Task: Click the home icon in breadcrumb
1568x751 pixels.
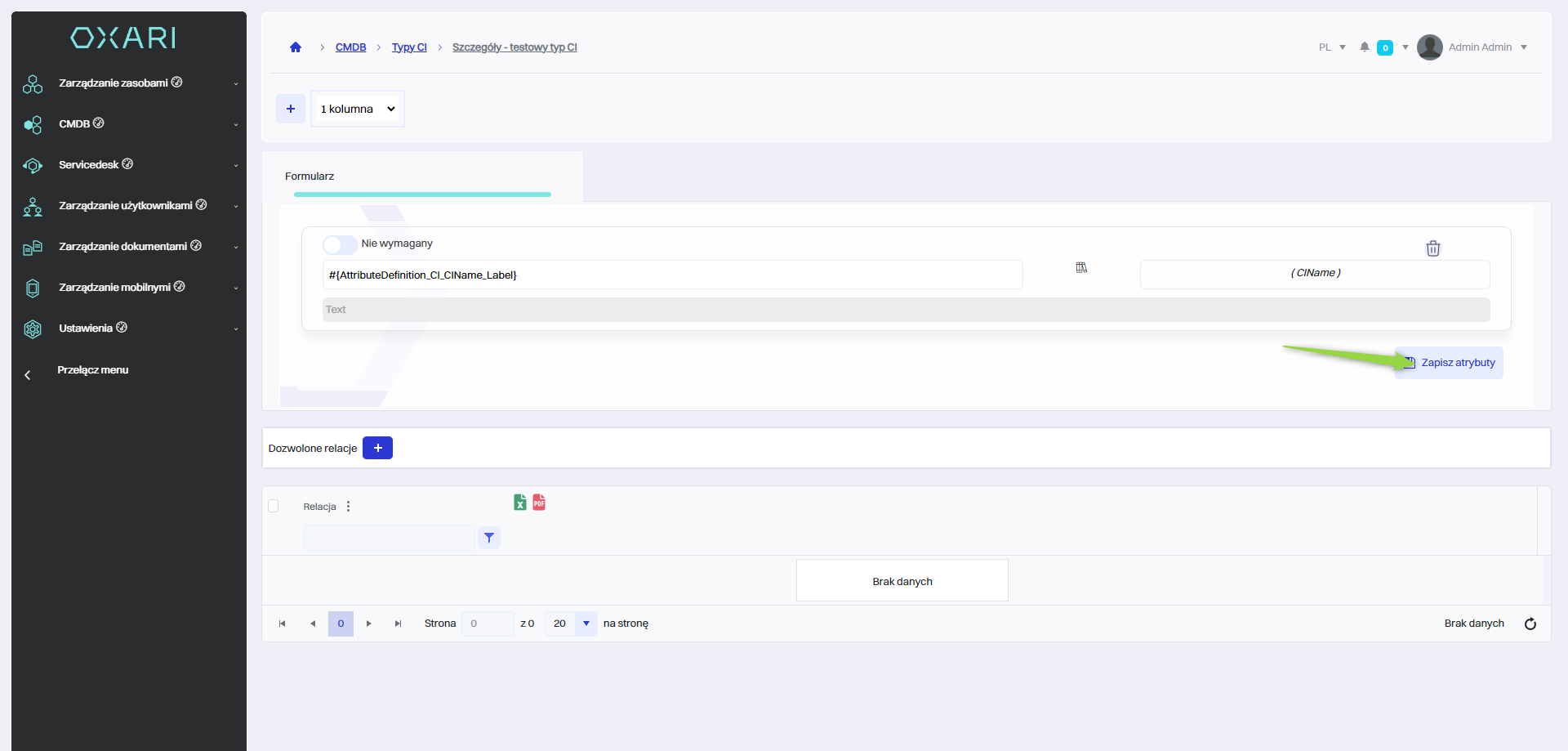Action: [296, 47]
